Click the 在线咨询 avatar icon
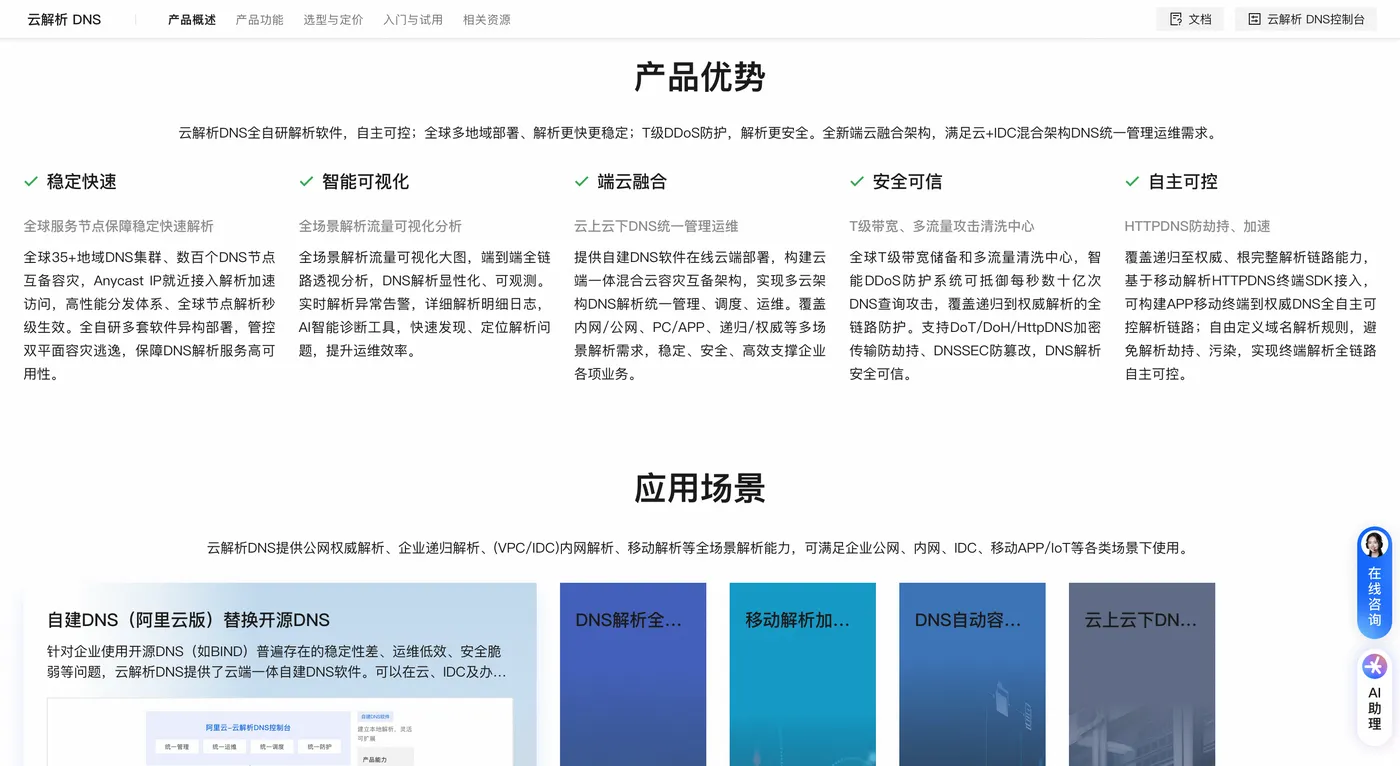The width and height of the screenshot is (1400, 766). pyautogui.click(x=1374, y=544)
